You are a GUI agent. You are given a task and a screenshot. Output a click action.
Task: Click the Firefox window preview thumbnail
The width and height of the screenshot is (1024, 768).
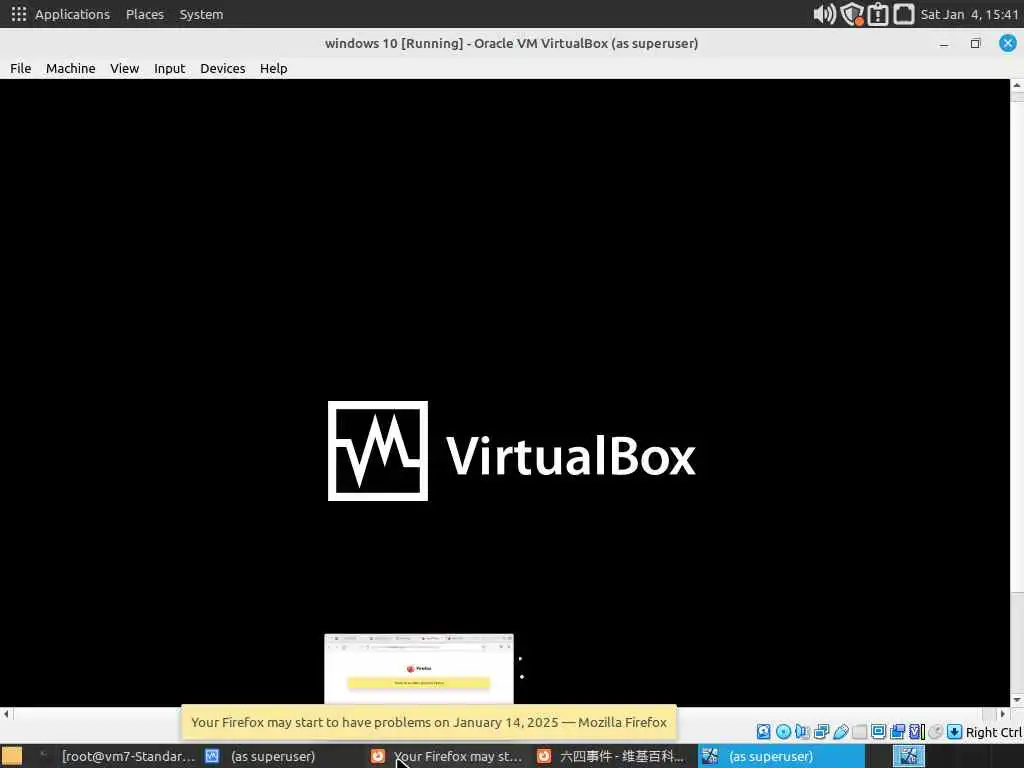419,668
